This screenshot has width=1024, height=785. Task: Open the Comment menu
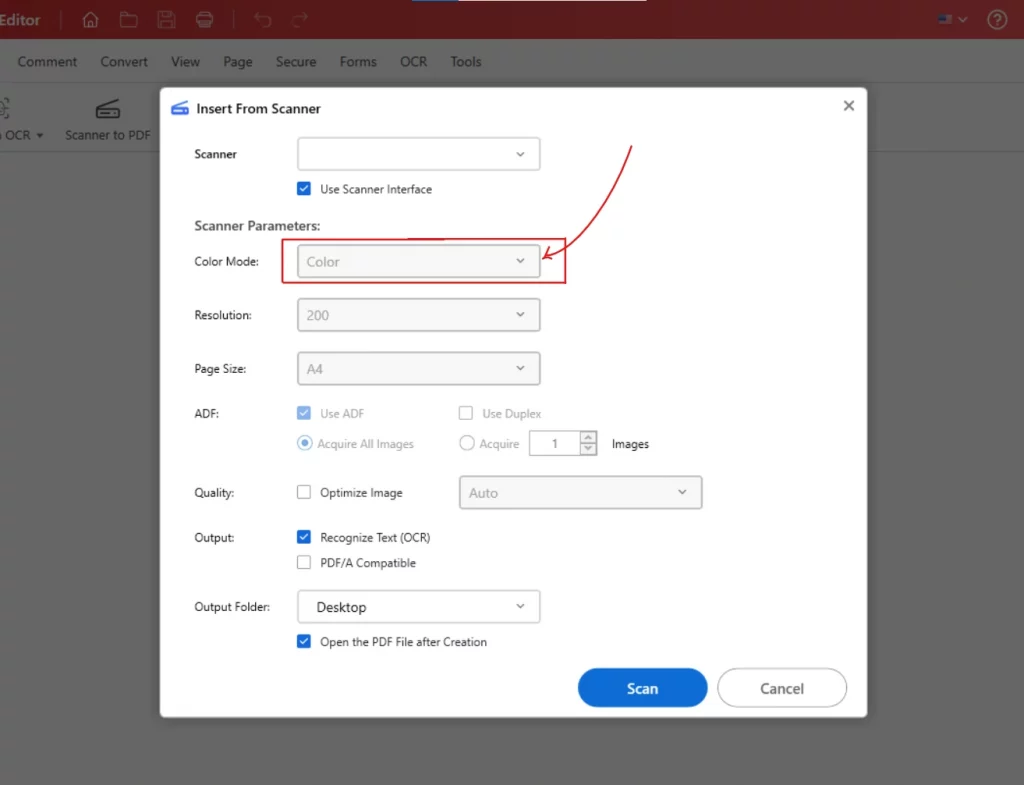pos(47,61)
